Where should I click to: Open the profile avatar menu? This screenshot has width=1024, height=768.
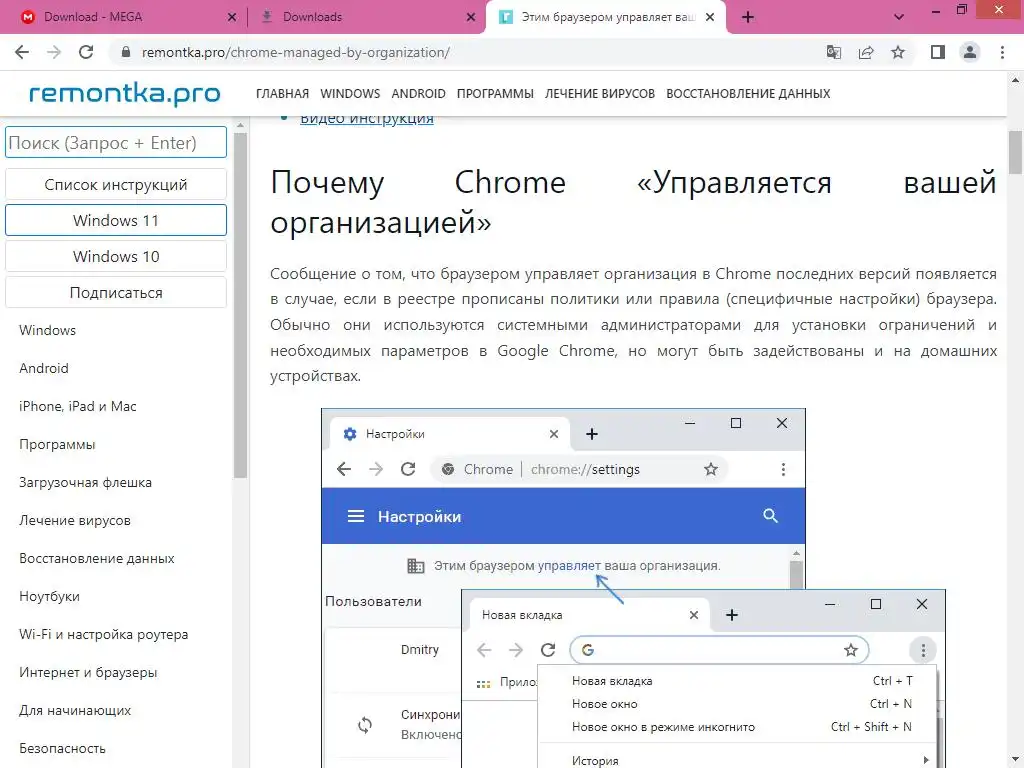click(x=970, y=52)
